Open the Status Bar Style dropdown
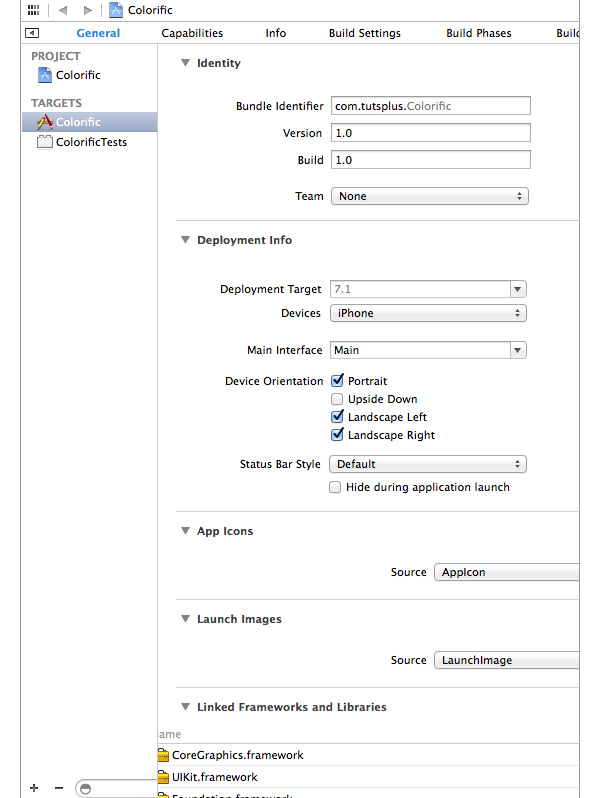This screenshot has width=600, height=798. pyautogui.click(x=428, y=464)
